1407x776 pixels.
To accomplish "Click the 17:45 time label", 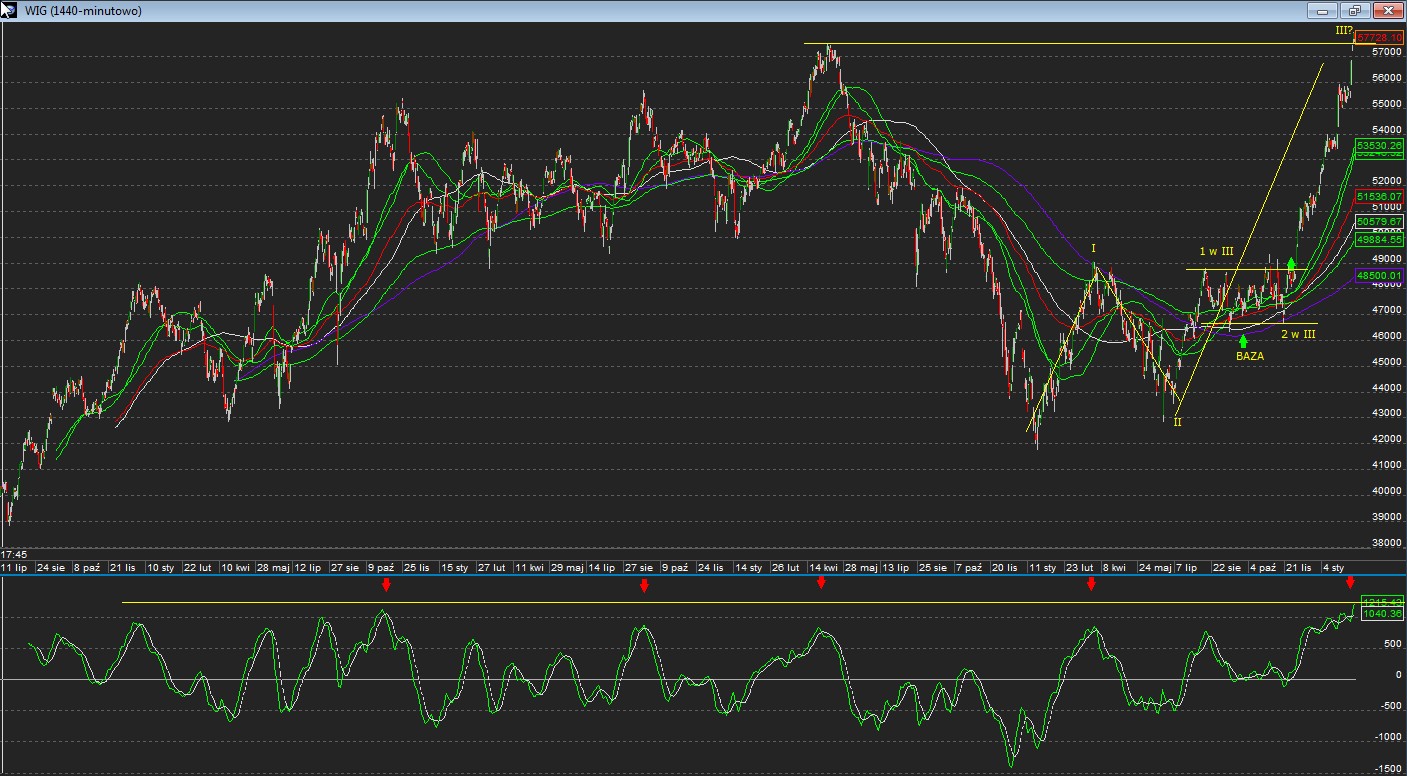I will tap(14, 554).
